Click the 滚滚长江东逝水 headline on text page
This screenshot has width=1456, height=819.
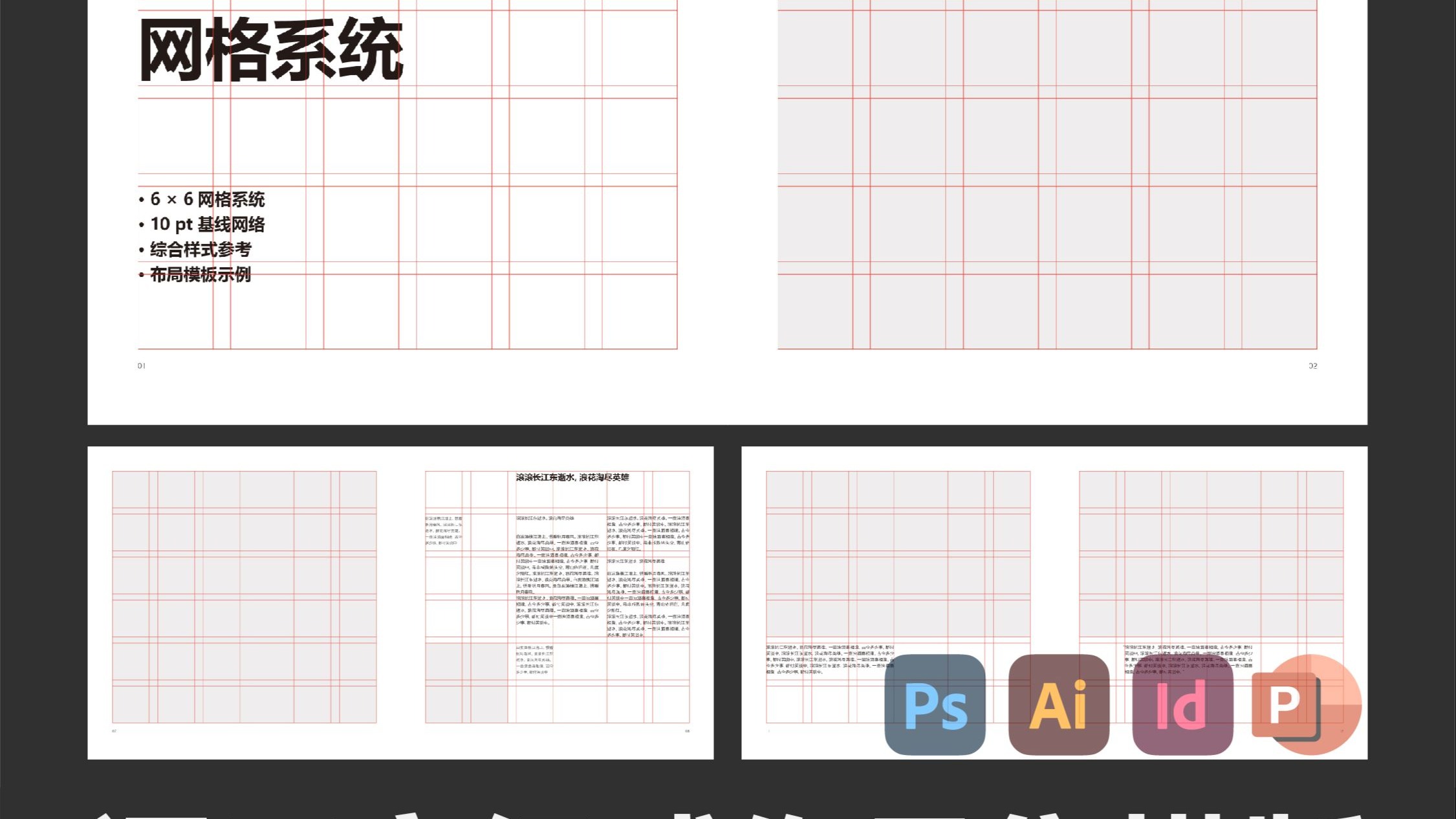572,477
